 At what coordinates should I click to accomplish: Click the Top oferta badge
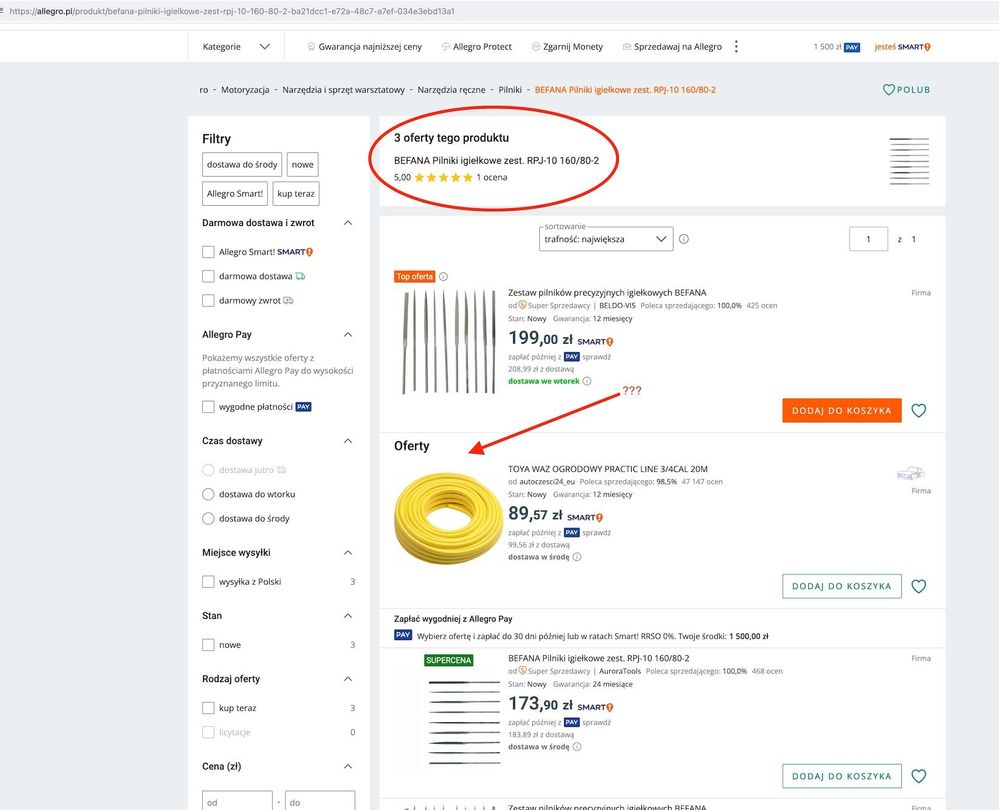(414, 277)
